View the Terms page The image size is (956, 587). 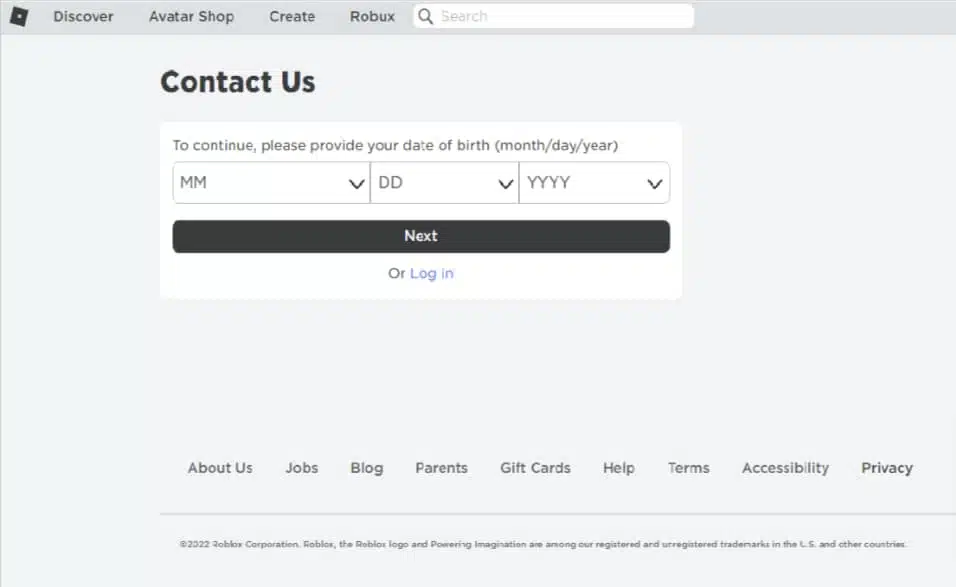pos(688,467)
